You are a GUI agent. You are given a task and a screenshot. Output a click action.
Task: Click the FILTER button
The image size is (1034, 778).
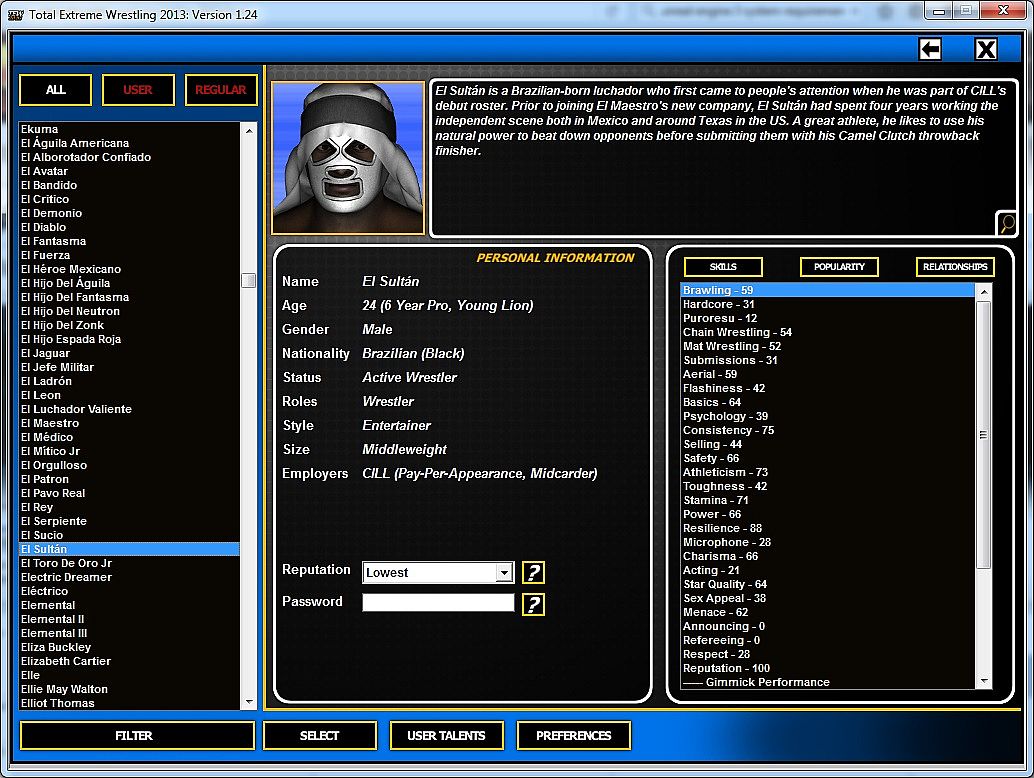point(137,735)
